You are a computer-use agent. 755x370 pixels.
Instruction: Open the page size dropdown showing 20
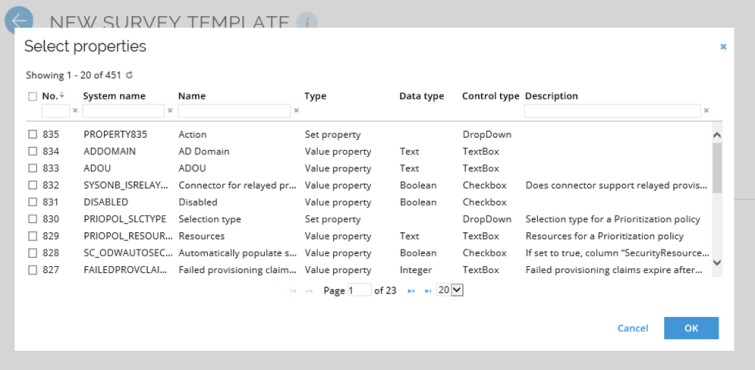pyautogui.click(x=450, y=290)
